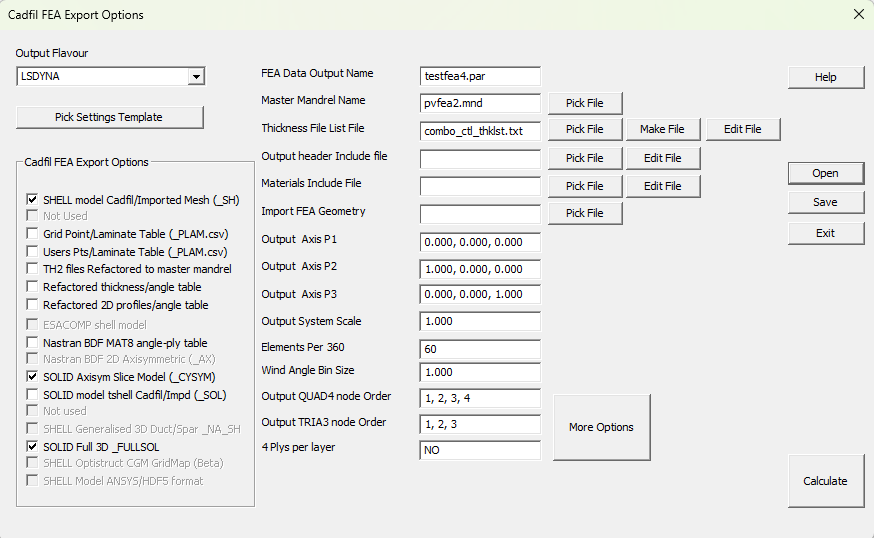The height and width of the screenshot is (538, 874).
Task: Click Make File for Thickness List
Action: (663, 129)
